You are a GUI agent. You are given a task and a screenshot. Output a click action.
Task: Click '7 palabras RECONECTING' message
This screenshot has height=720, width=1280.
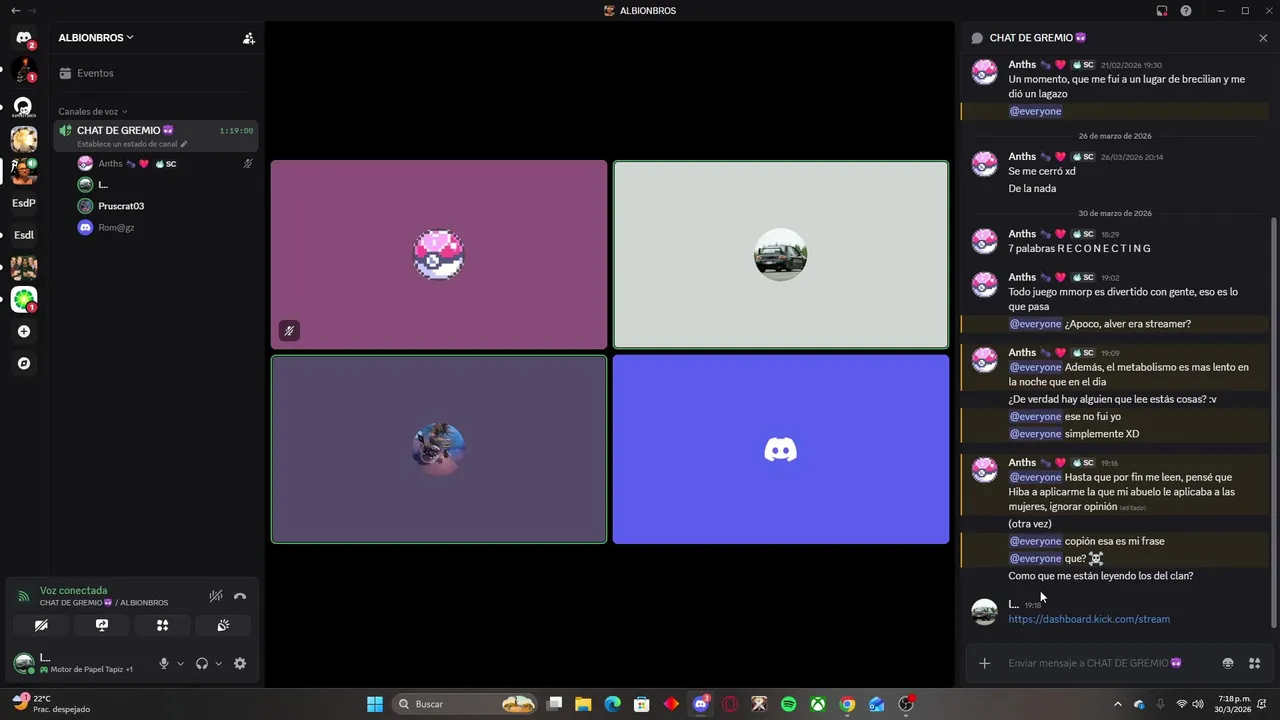(x=1080, y=248)
